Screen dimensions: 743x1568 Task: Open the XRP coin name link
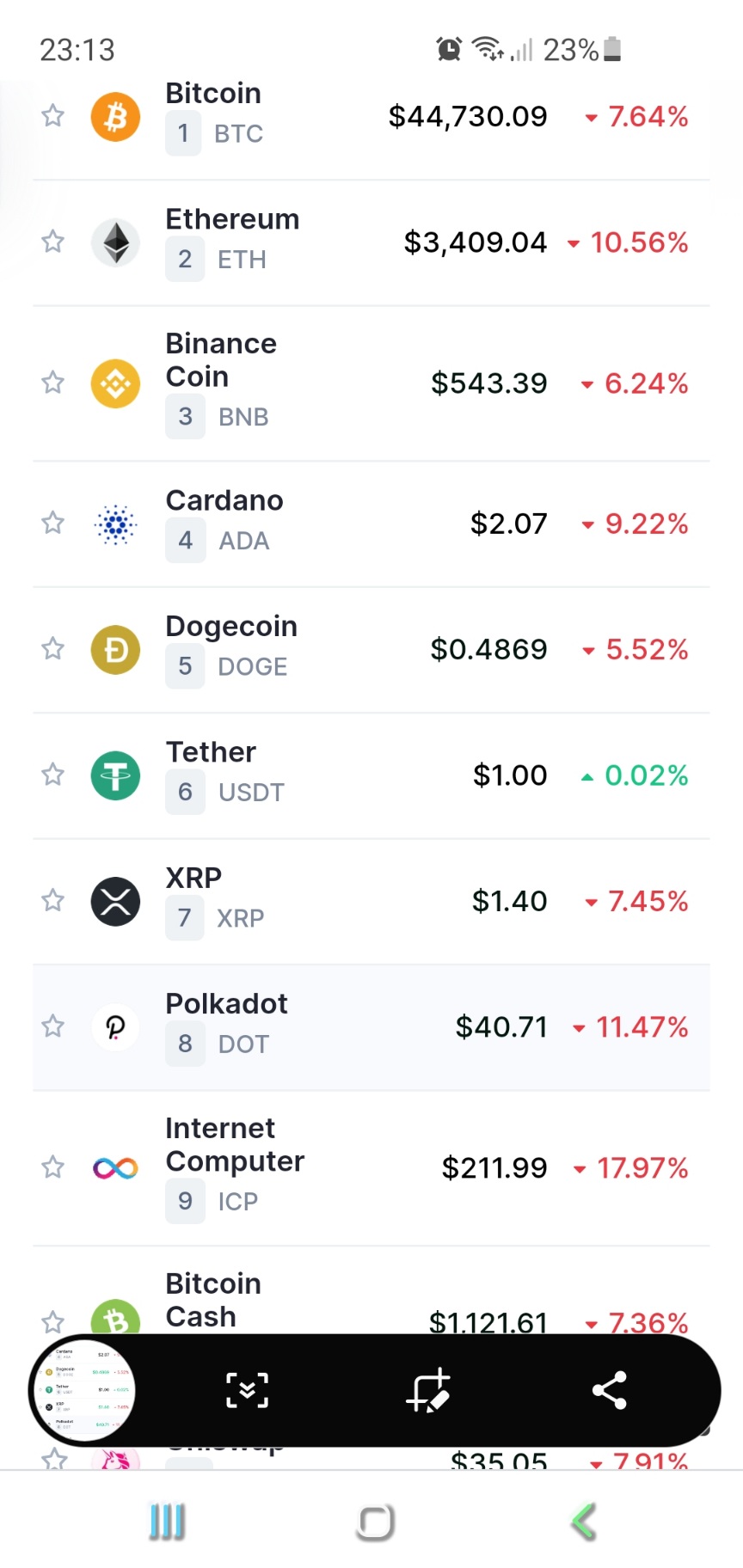pyautogui.click(x=193, y=878)
